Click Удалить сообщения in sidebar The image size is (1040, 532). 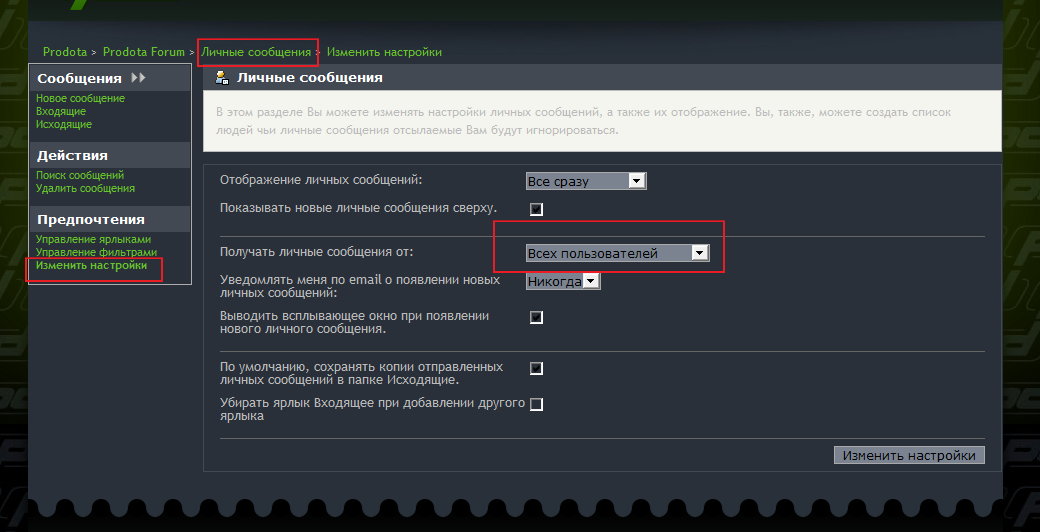click(x=86, y=188)
